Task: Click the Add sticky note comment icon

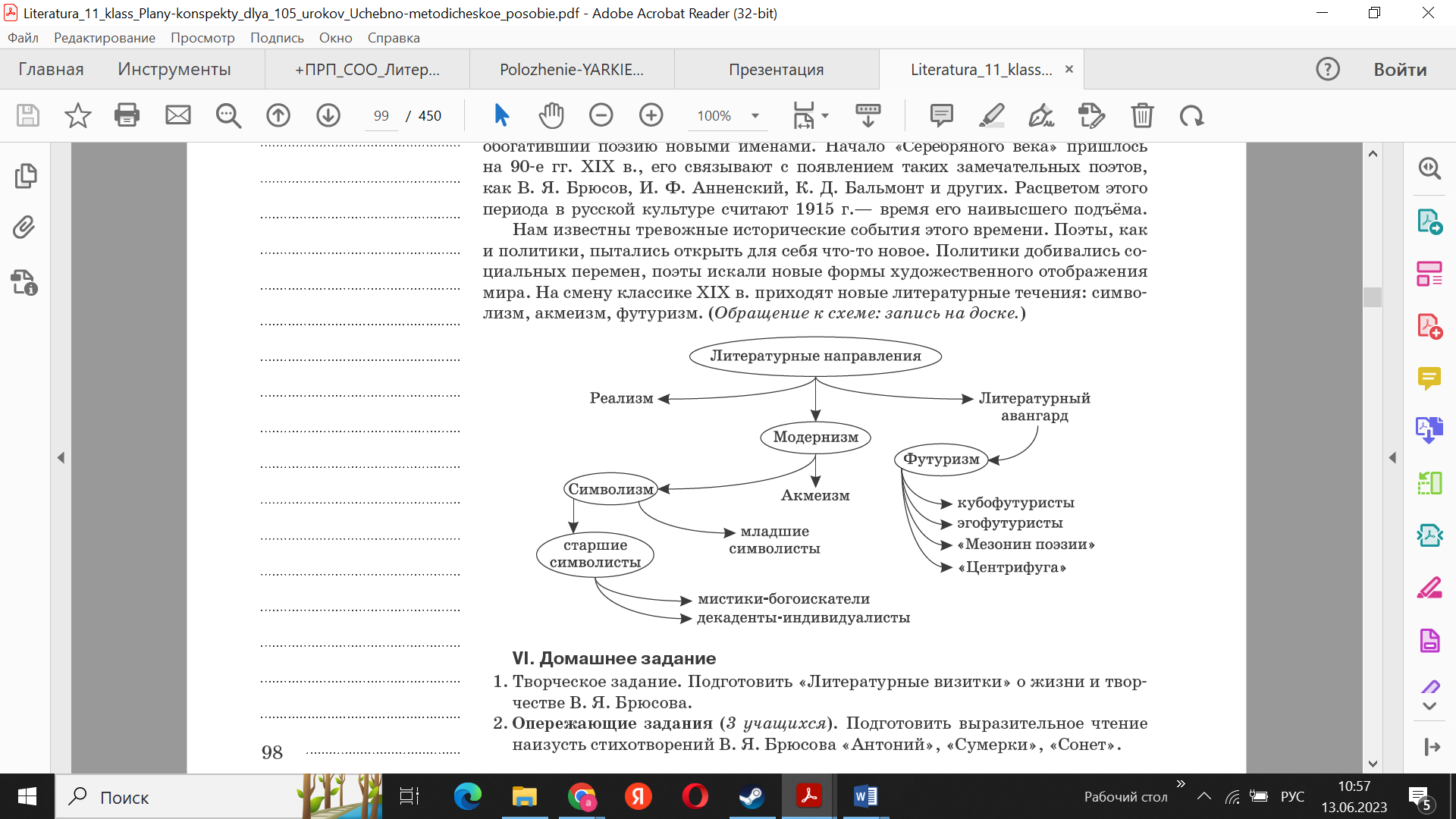Action: tap(941, 115)
